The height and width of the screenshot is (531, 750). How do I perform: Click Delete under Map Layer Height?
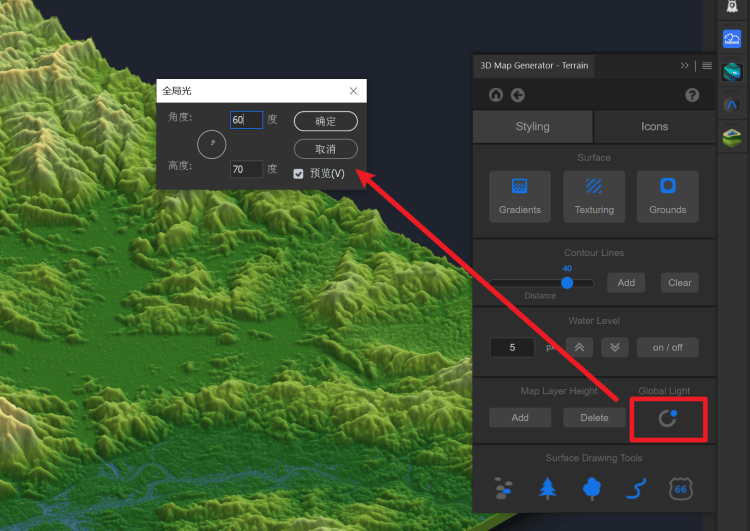click(x=594, y=418)
